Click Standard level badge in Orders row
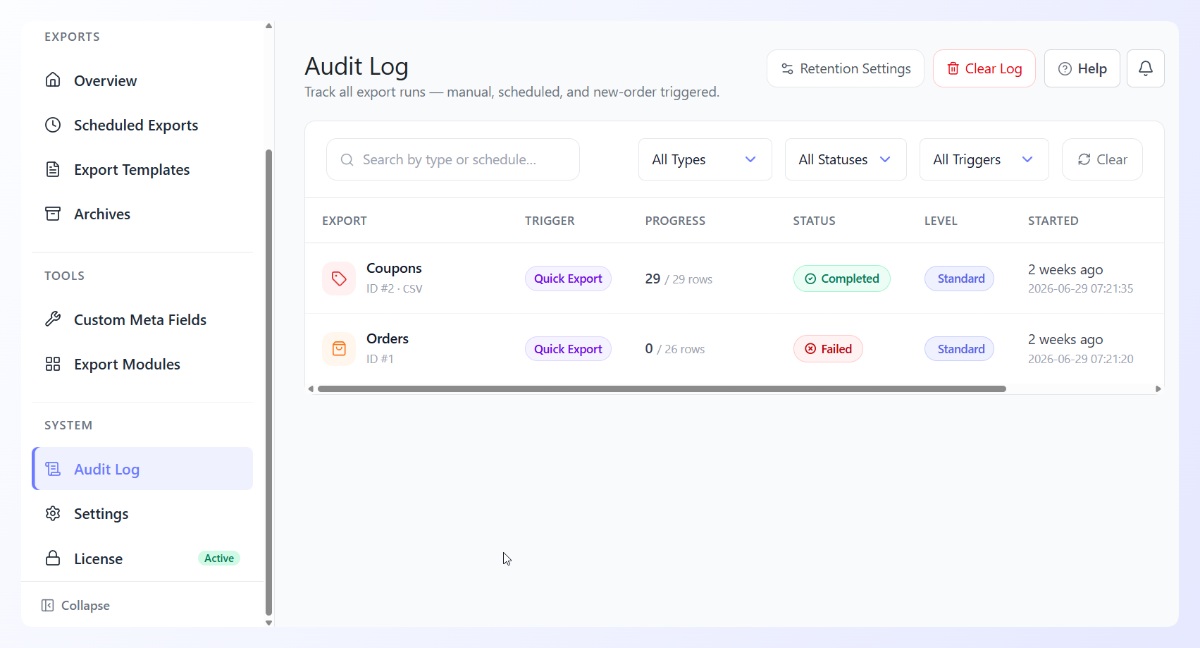This screenshot has height=648, width=1200. coord(959,349)
